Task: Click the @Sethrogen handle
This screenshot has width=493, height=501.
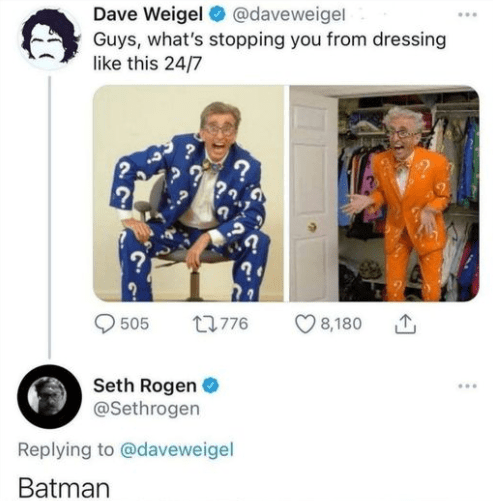Action: [147, 409]
